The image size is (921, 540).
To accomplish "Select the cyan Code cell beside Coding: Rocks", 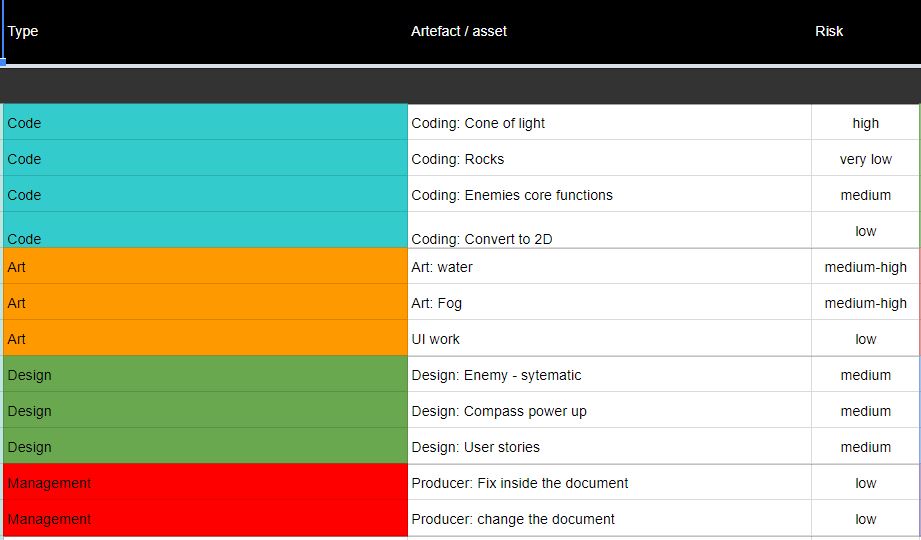I will coord(204,159).
